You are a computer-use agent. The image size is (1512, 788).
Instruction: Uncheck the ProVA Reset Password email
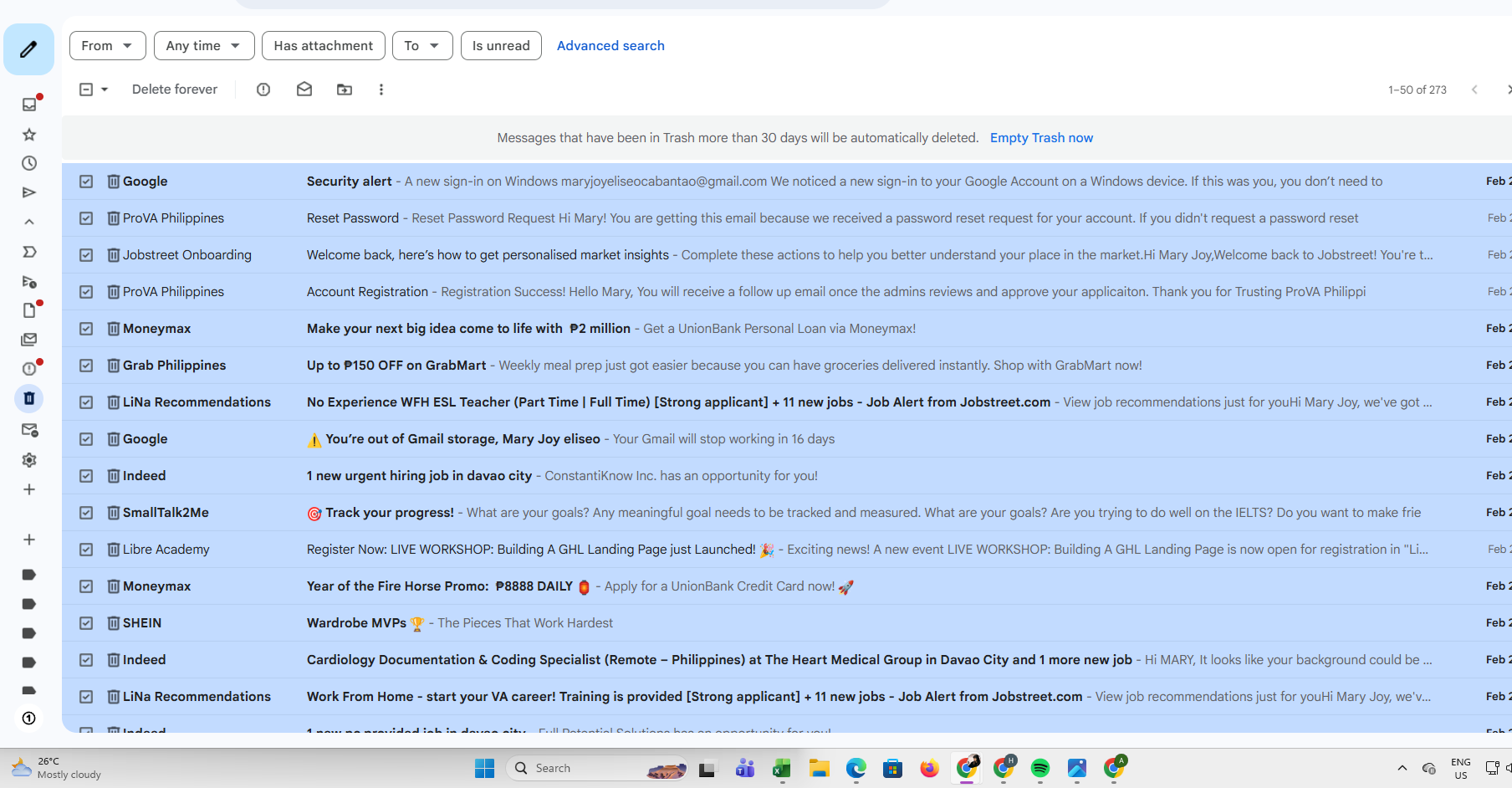(86, 218)
